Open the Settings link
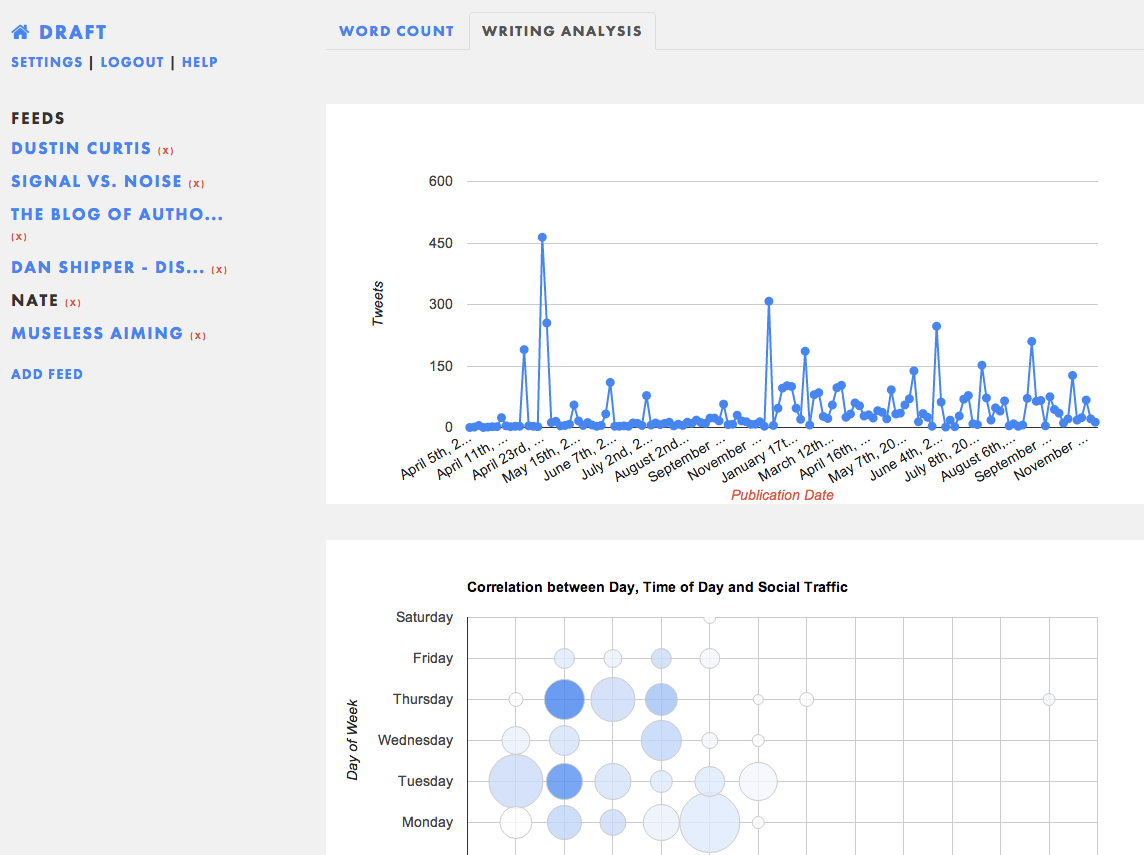This screenshot has width=1144, height=855. click(47, 62)
